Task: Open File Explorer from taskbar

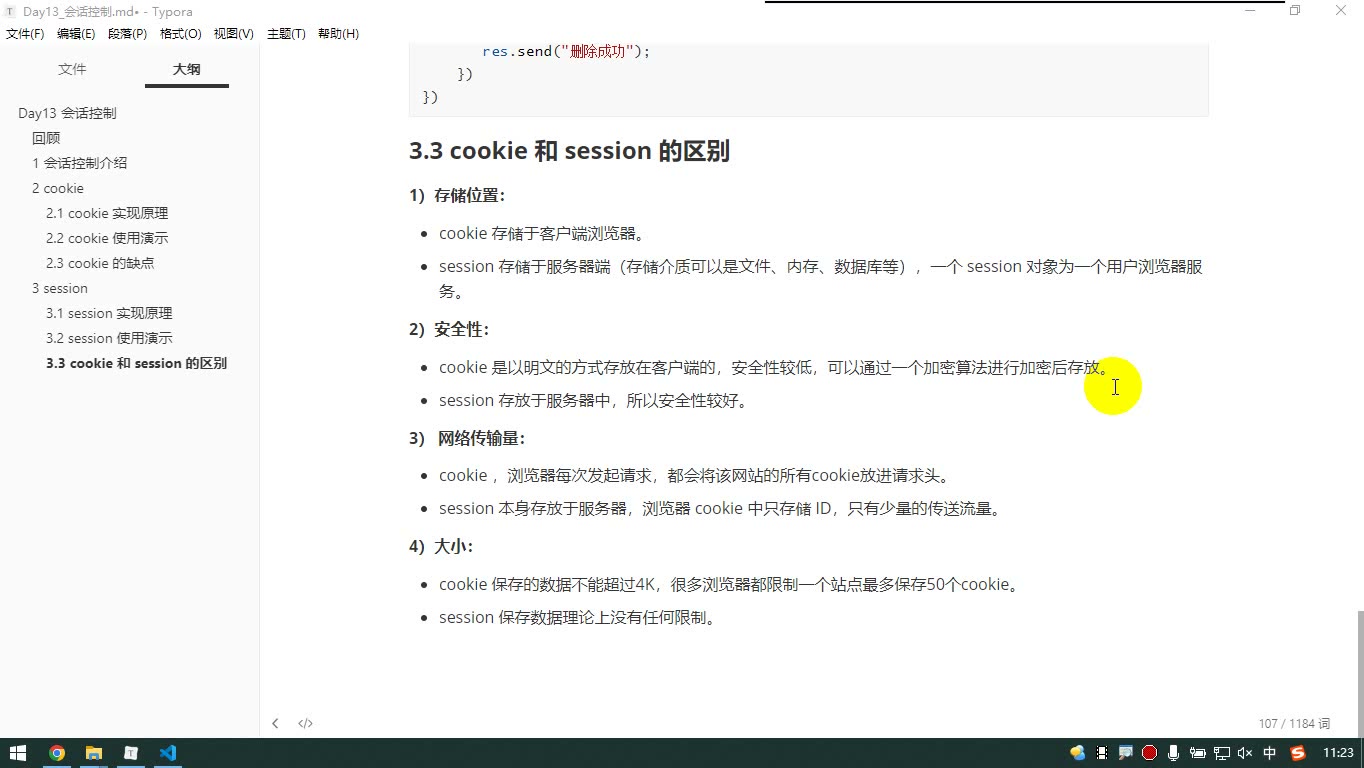Action: [94, 753]
